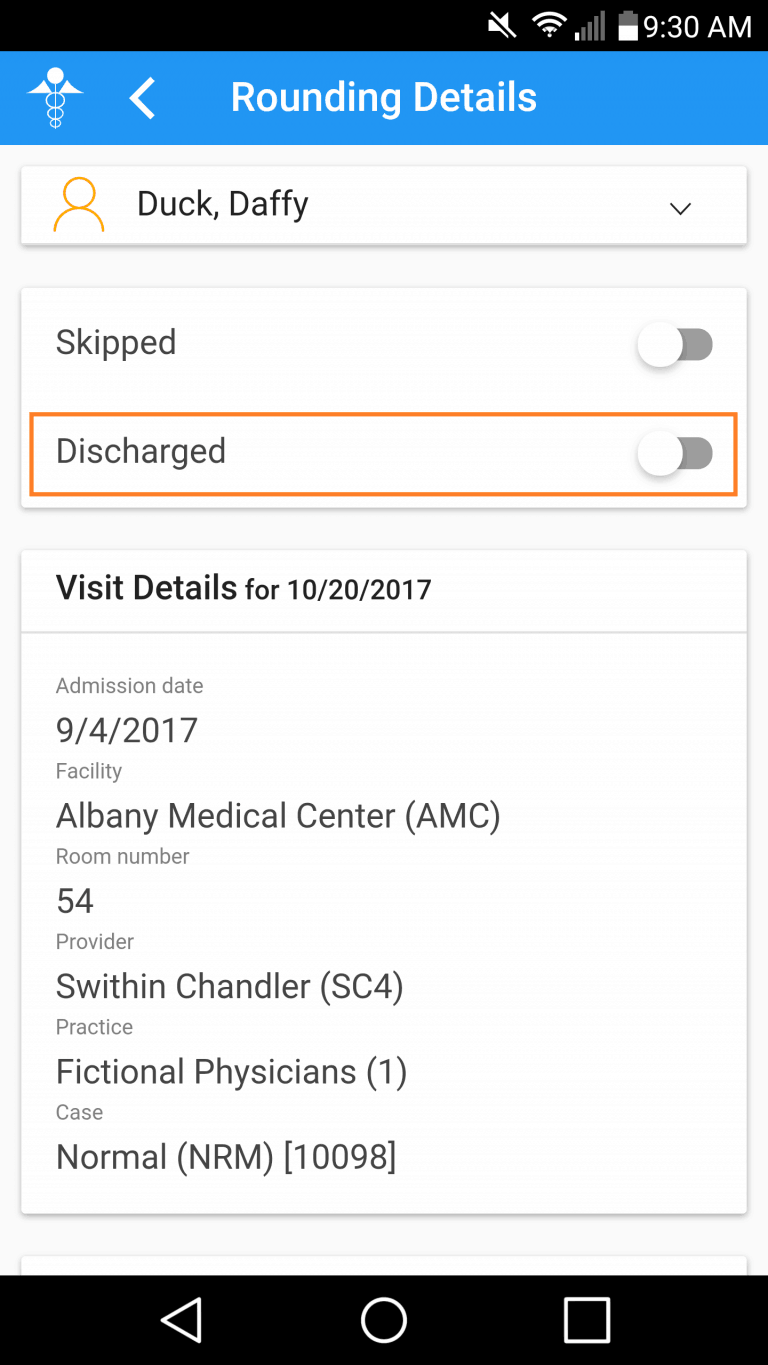768x1365 pixels.
Task: Go back using the header arrow
Action: click(x=143, y=98)
